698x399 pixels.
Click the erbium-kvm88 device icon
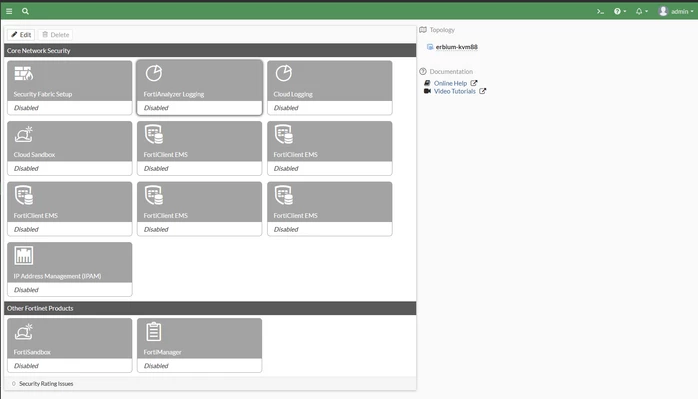point(430,47)
